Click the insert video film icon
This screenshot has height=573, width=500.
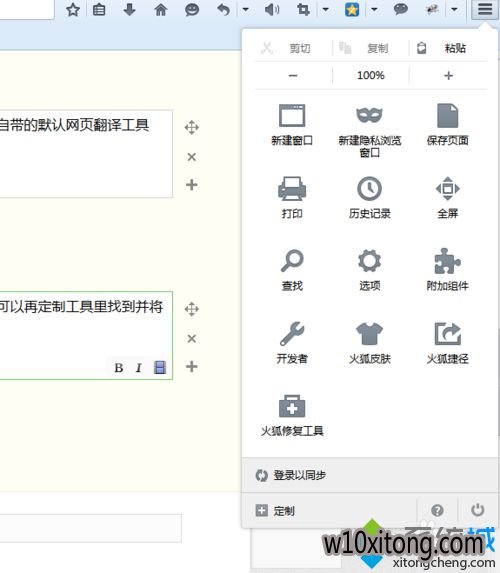click(x=160, y=368)
